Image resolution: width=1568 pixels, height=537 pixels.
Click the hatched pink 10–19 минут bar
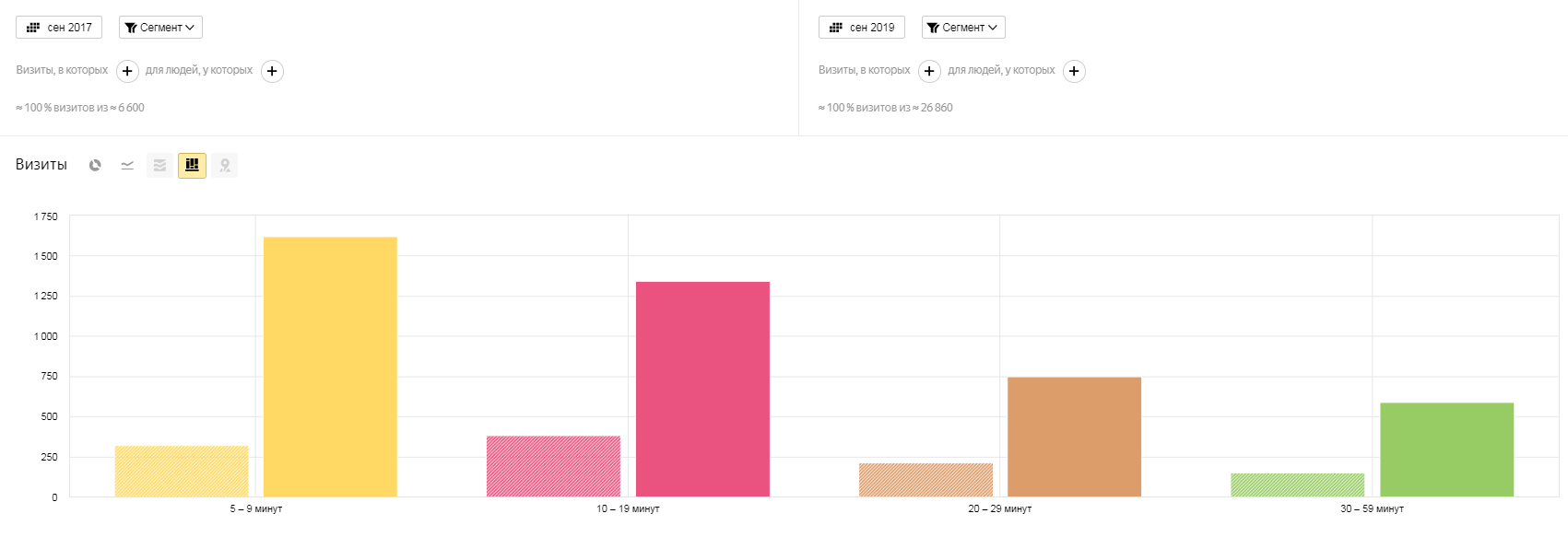(553, 466)
